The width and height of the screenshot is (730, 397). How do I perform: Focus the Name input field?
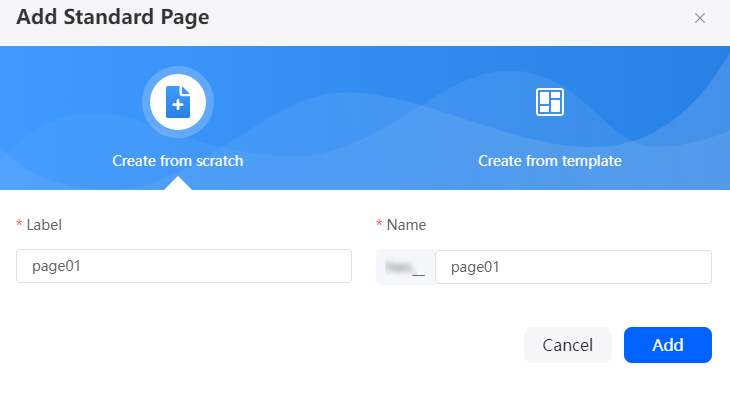(x=573, y=267)
